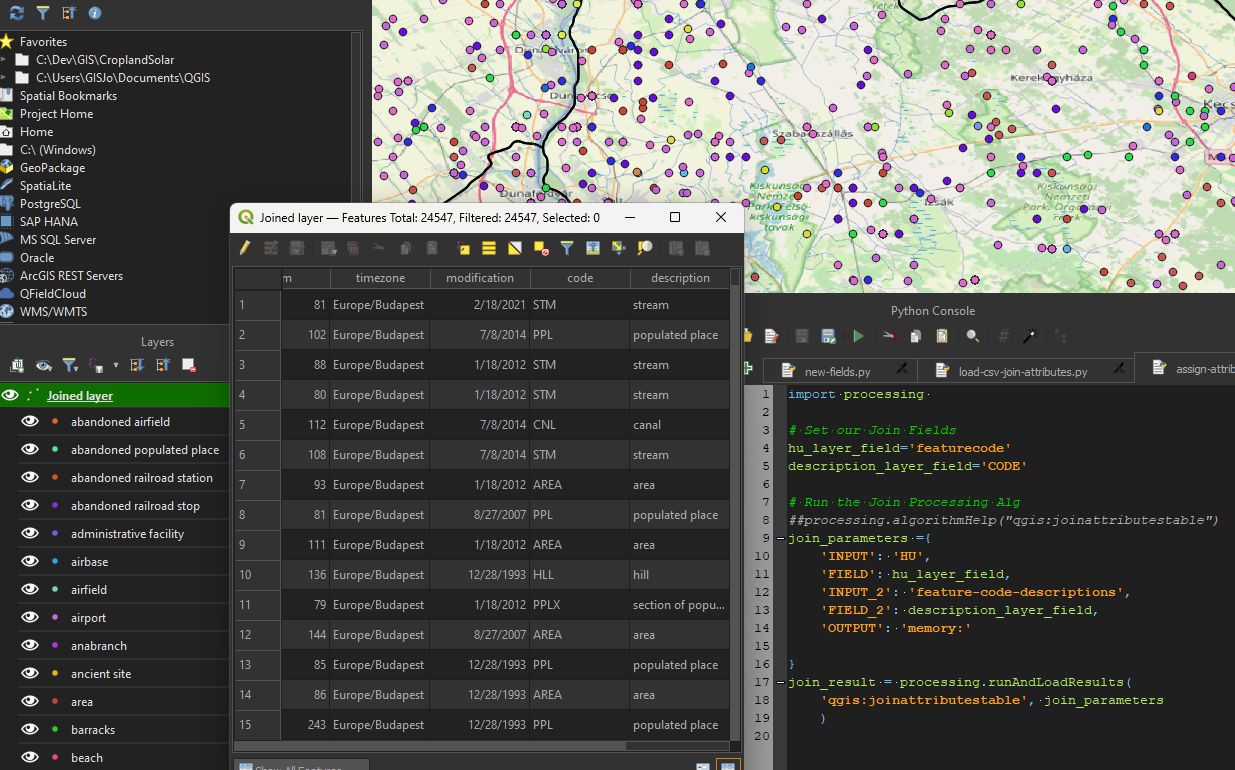1235x770 pixels.
Task: Click Browser panel filter funnel icon
Action: tap(42, 13)
